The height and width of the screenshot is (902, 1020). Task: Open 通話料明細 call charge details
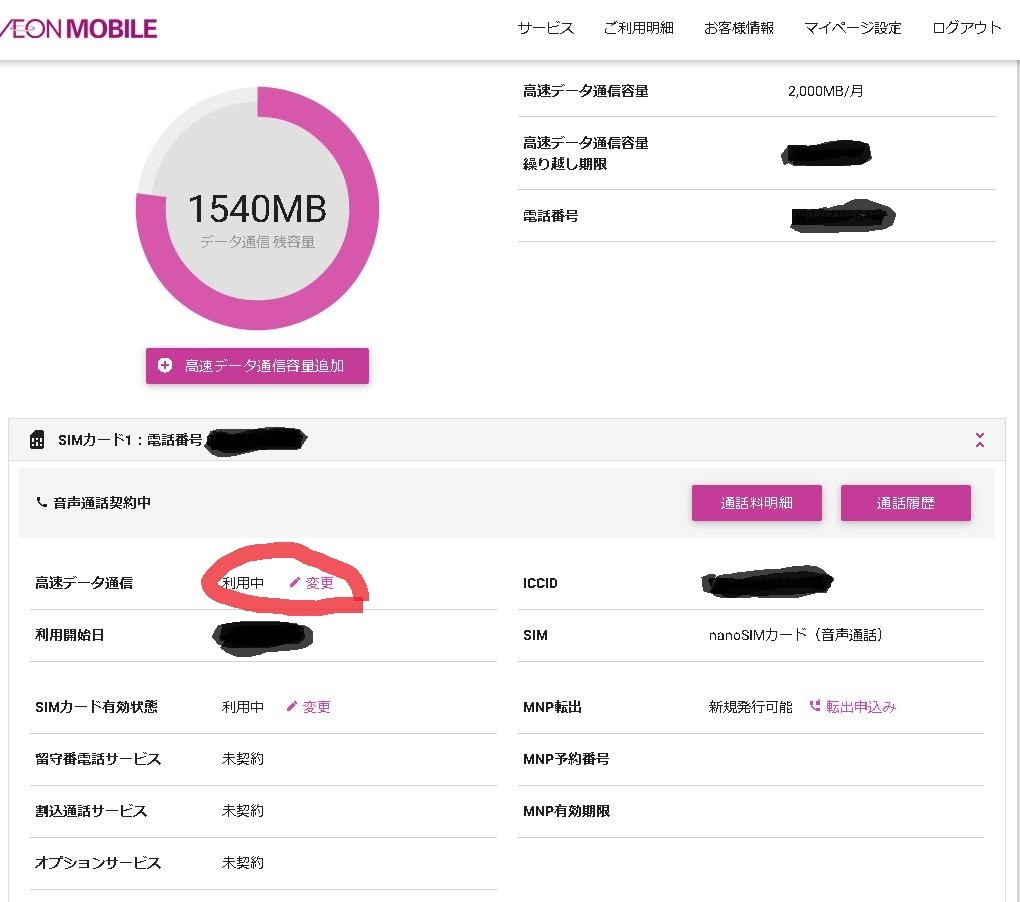[x=756, y=503]
